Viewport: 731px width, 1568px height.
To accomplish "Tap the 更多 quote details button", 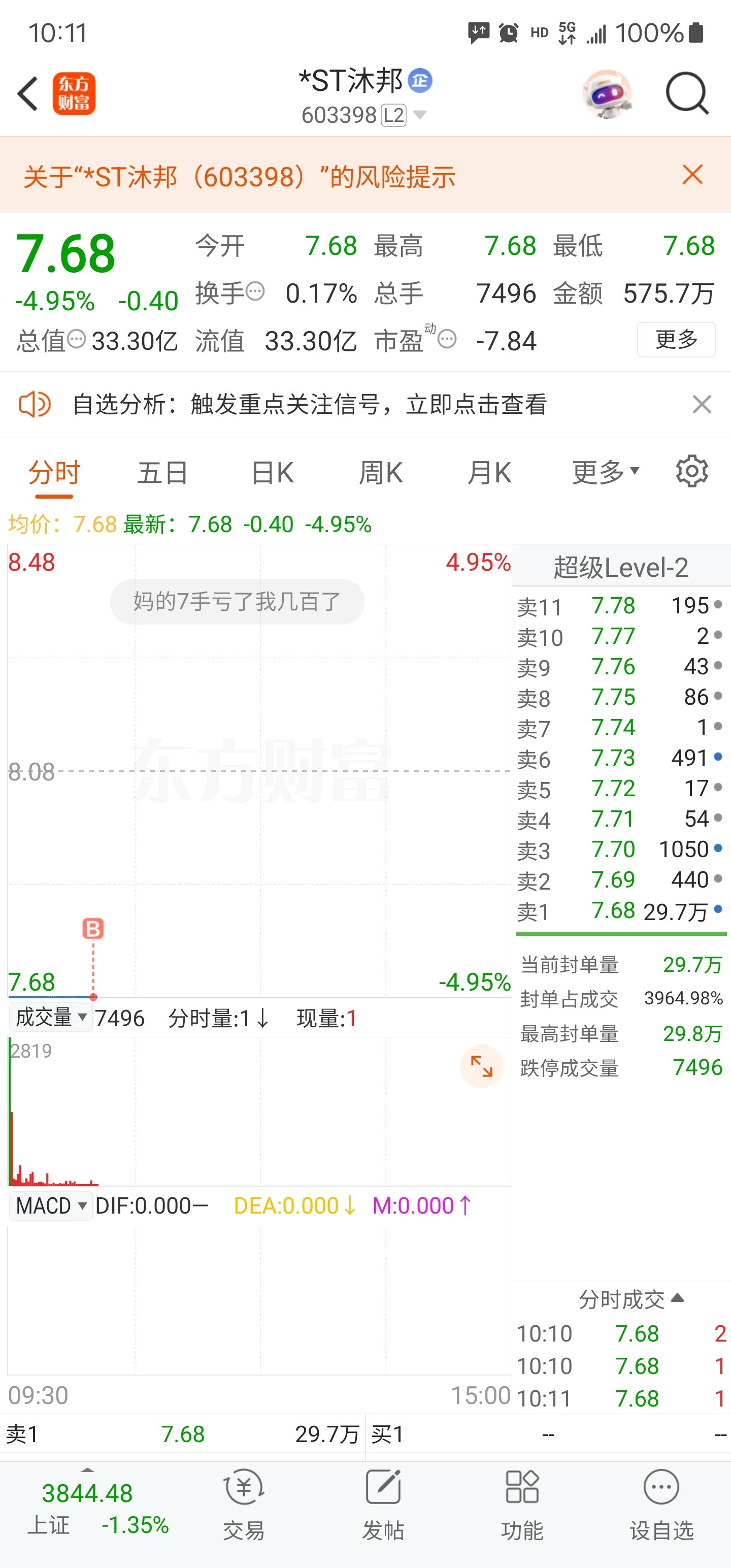I will coord(676,339).
